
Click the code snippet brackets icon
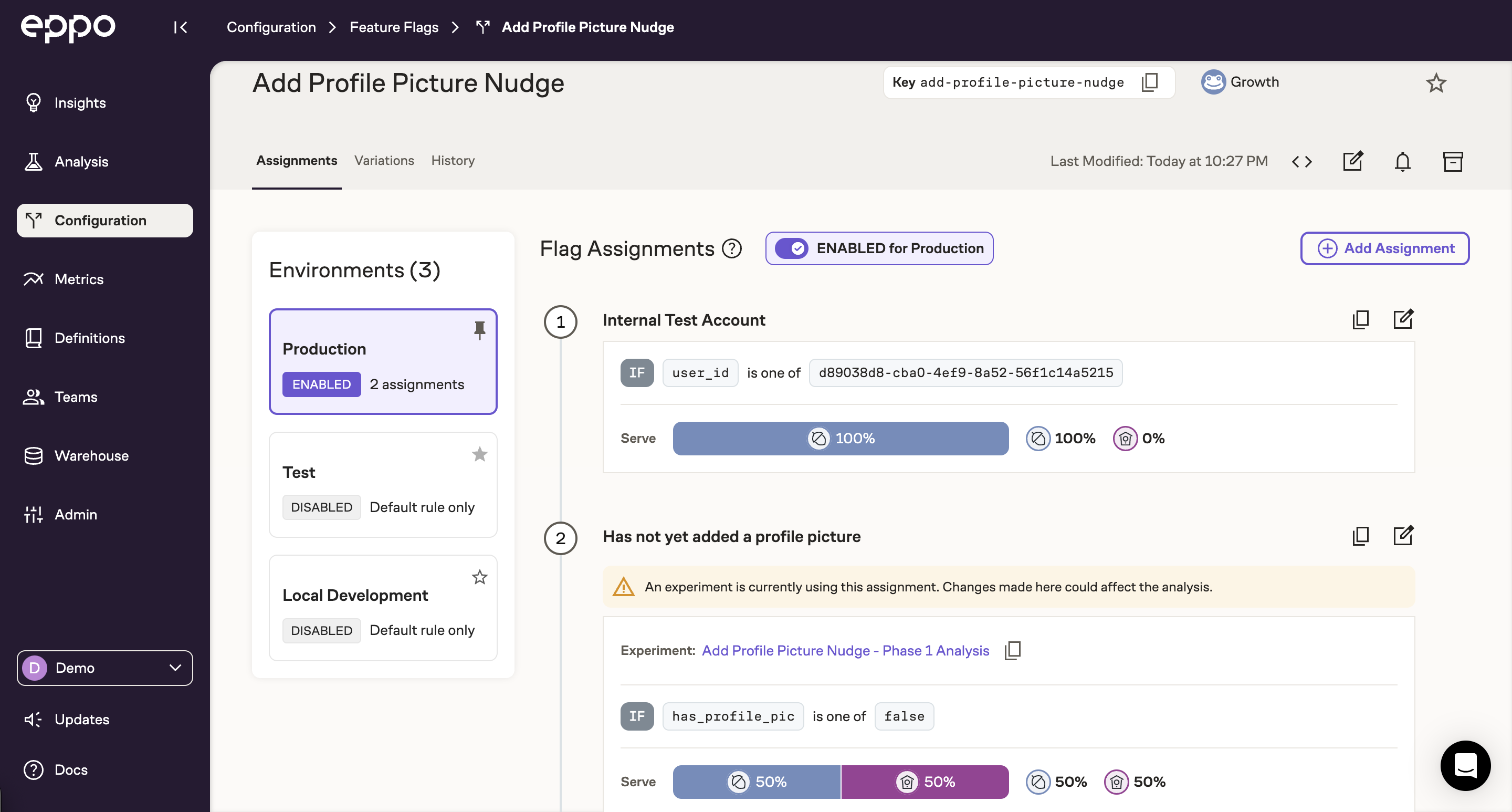(x=1301, y=161)
